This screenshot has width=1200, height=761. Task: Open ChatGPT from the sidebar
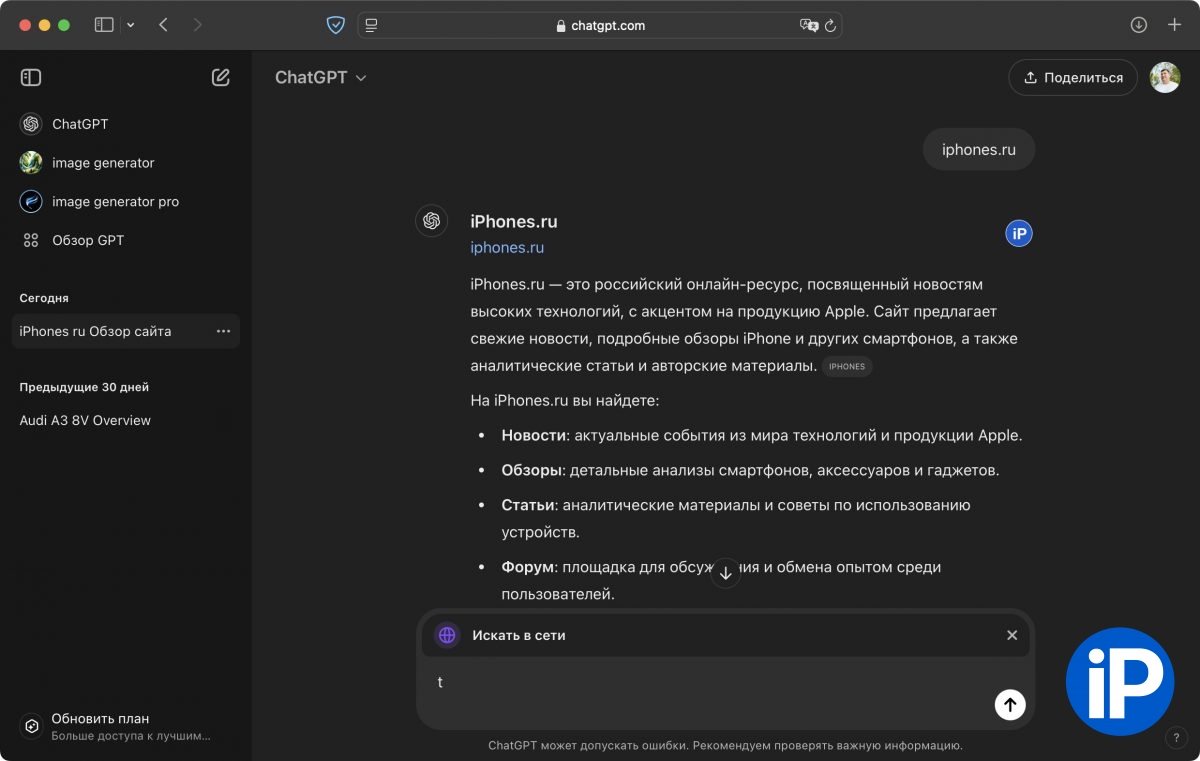coord(126,124)
